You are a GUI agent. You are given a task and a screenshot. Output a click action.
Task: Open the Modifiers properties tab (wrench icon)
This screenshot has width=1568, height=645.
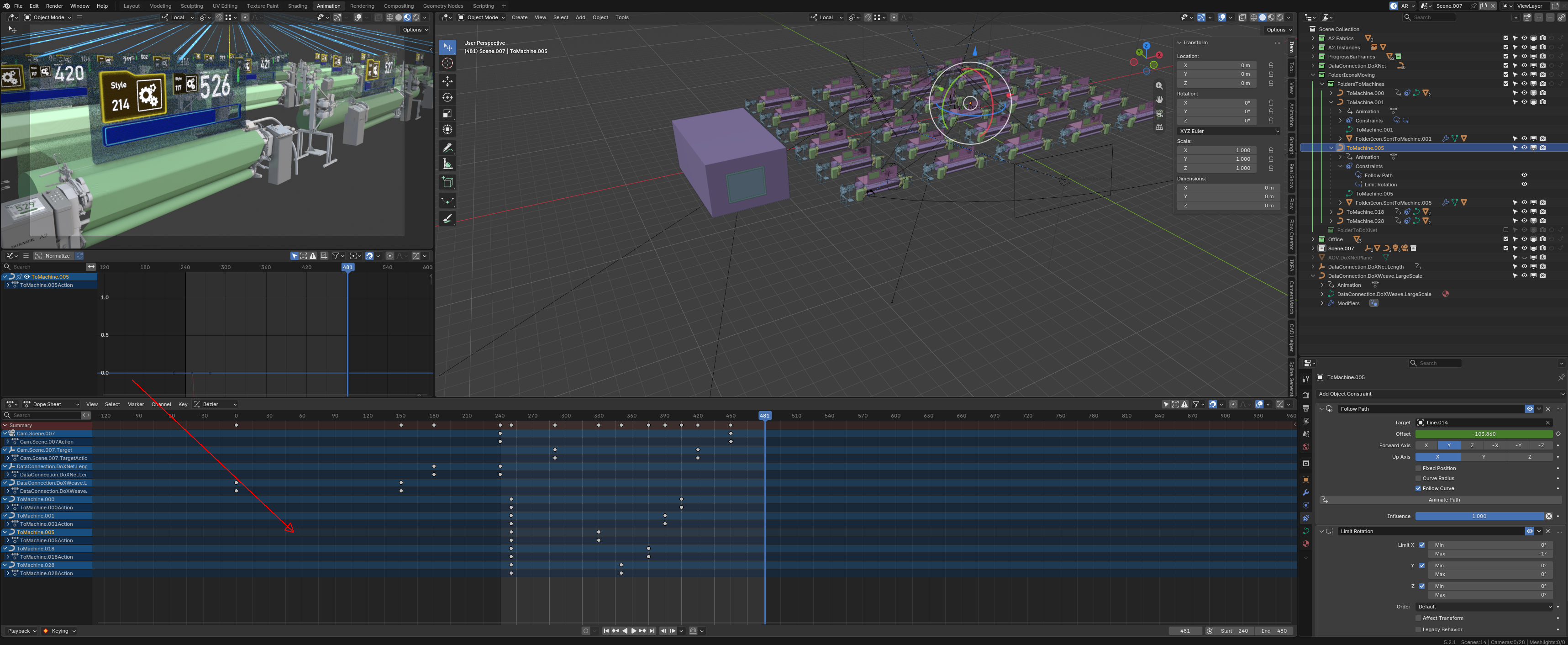(x=1305, y=492)
